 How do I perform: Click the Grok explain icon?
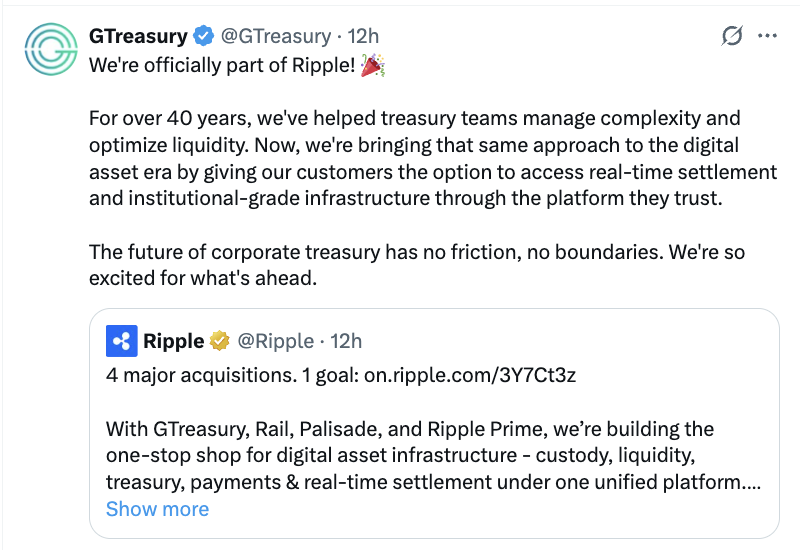click(x=732, y=36)
